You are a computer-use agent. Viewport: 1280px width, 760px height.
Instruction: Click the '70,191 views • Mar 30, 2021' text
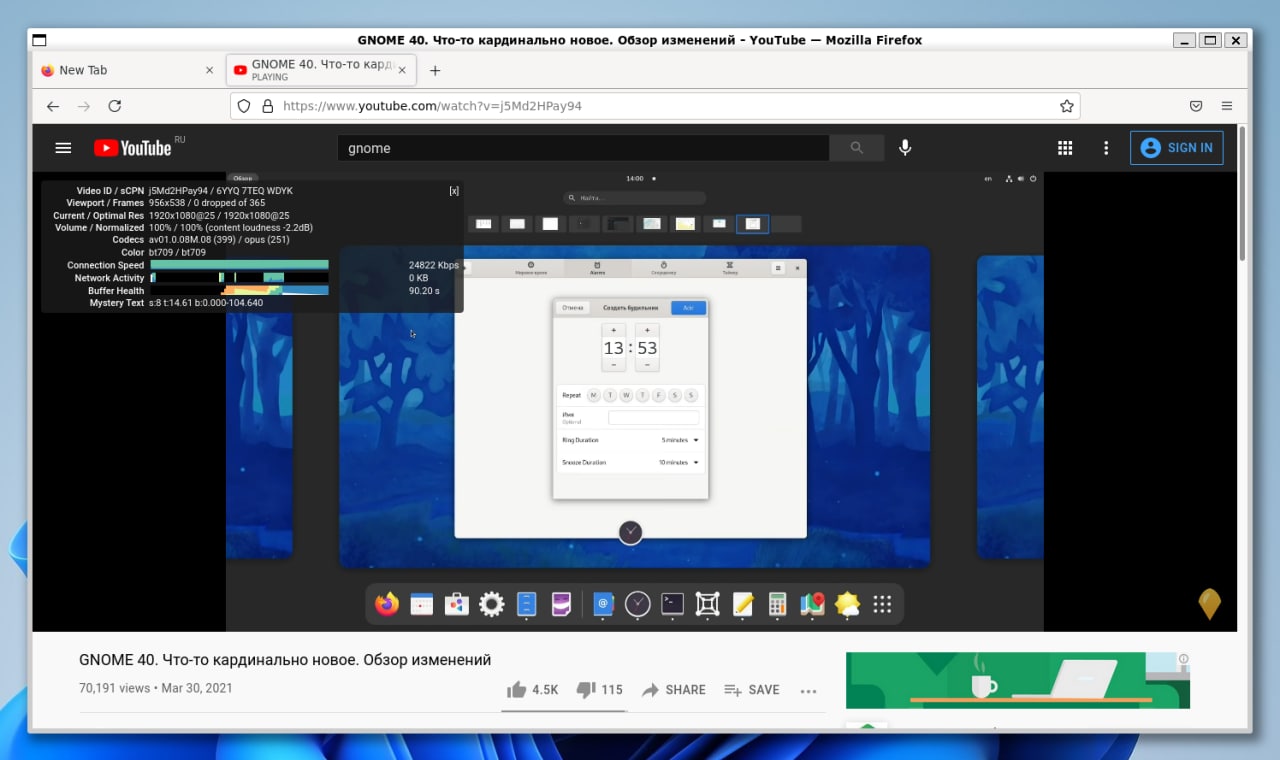tap(156, 689)
